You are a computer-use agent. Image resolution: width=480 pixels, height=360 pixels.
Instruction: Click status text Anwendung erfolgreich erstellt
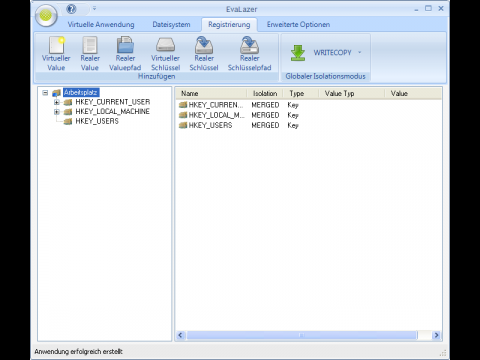point(79,352)
